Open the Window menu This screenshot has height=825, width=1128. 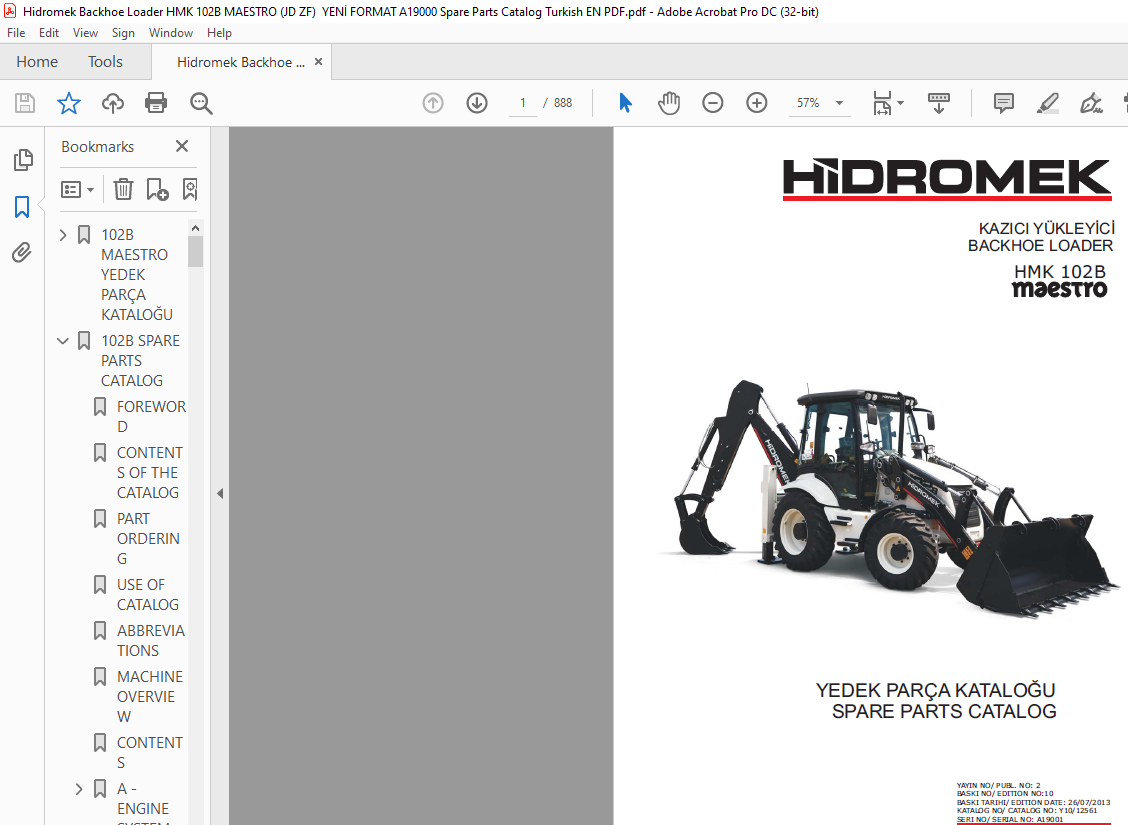(170, 33)
